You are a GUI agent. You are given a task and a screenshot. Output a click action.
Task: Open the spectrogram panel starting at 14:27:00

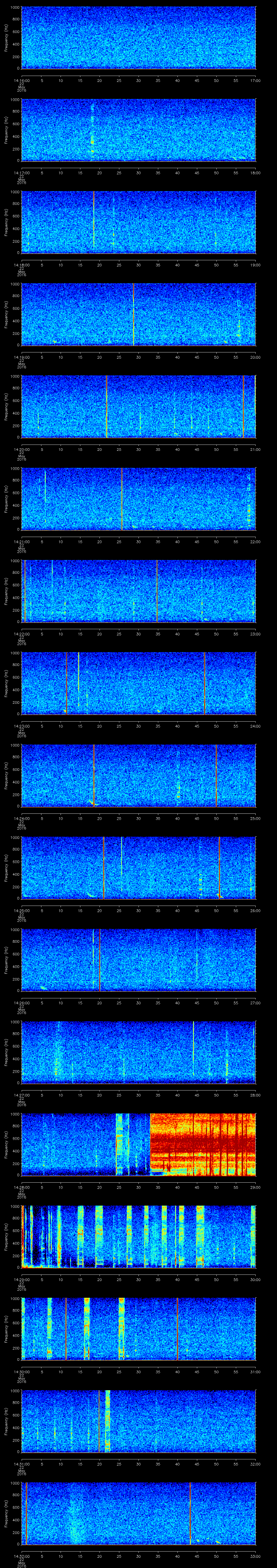click(x=139, y=1052)
